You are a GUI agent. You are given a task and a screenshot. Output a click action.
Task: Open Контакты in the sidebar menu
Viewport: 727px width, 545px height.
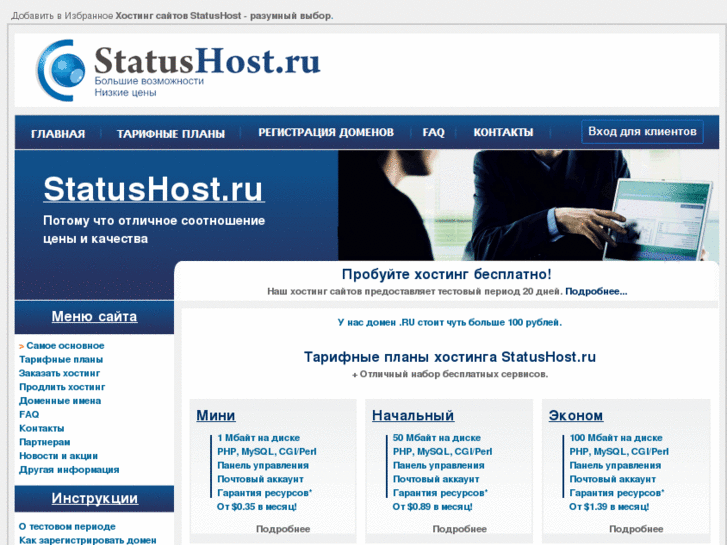pos(41,429)
